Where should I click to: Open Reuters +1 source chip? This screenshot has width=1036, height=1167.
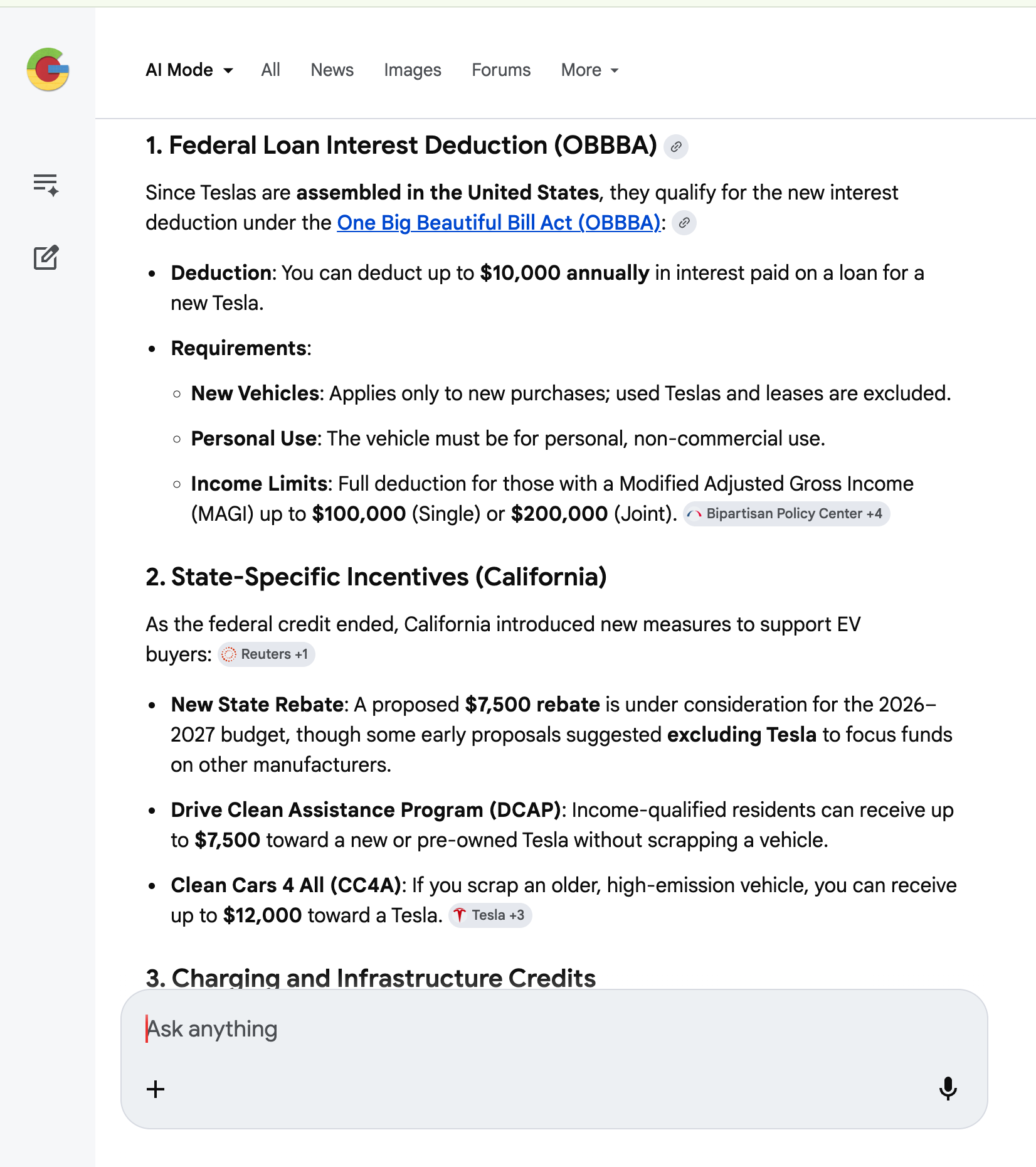click(267, 654)
